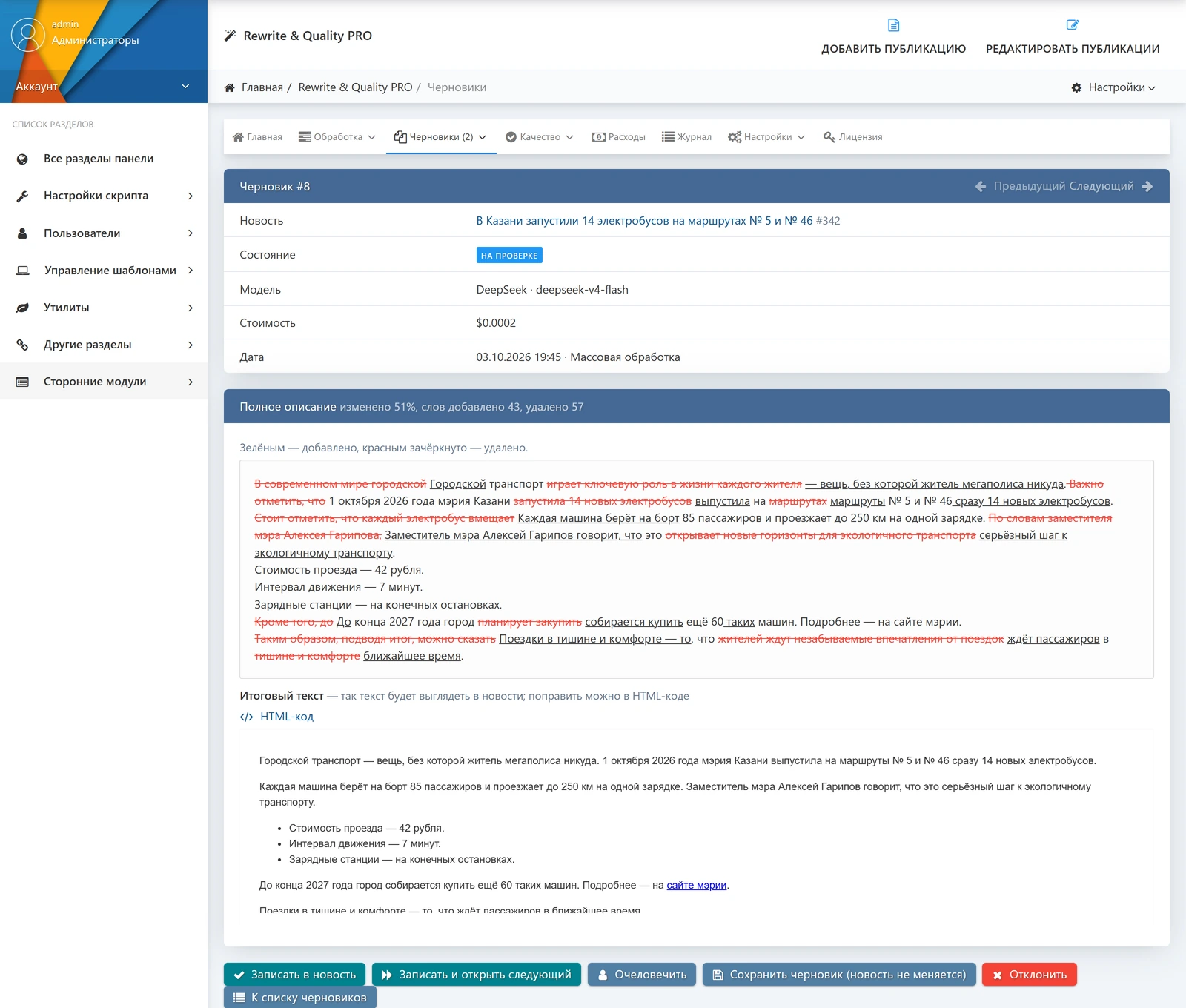Image resolution: width=1186 pixels, height=1008 pixels.
Task: Open Rewrite & Quality PRO breadcrumb link
Action: pos(355,87)
